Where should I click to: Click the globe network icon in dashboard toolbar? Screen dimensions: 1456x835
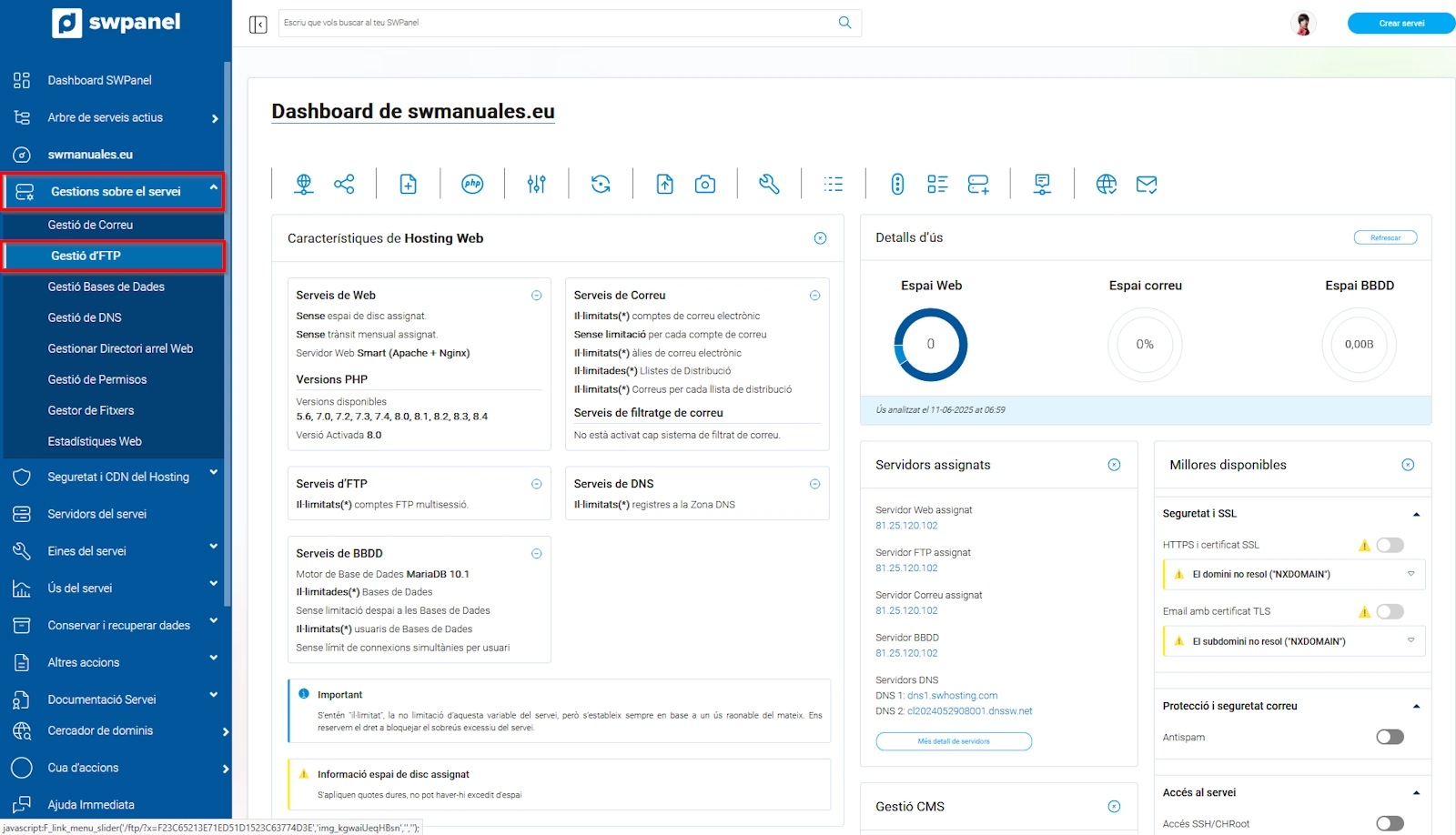(x=304, y=184)
